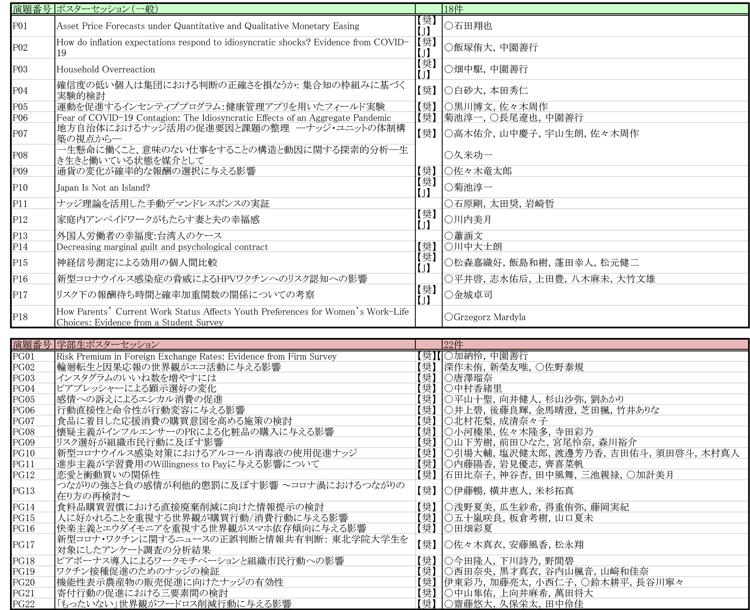Select the 'Japan Is Not an Island?' title
Image resolution: width=750 pixels, height=610 pixels.
[103, 188]
